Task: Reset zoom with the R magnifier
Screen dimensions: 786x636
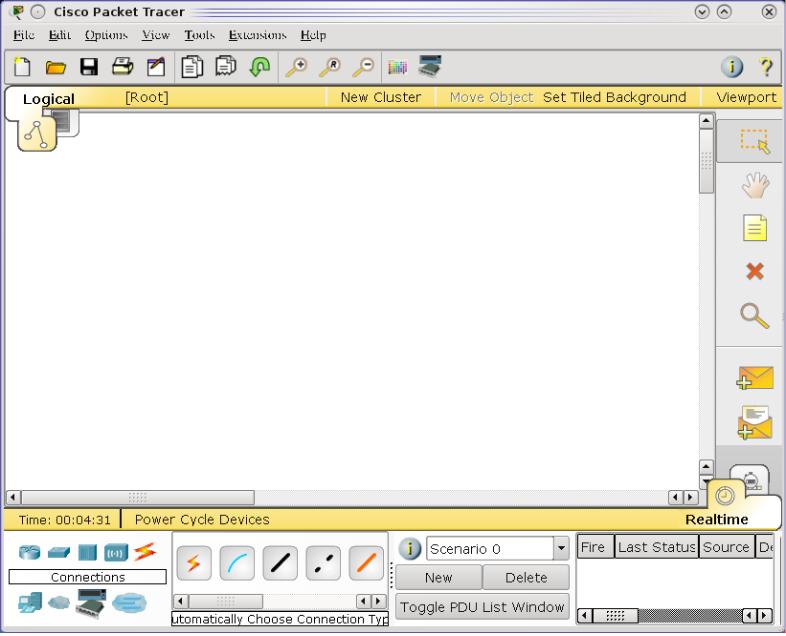Action: pos(330,67)
